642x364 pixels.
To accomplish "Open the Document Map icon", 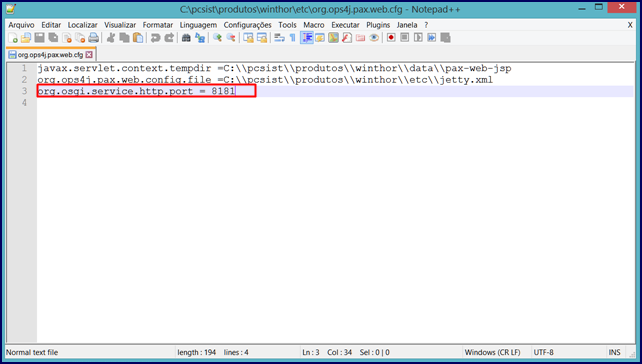I will tap(333, 38).
